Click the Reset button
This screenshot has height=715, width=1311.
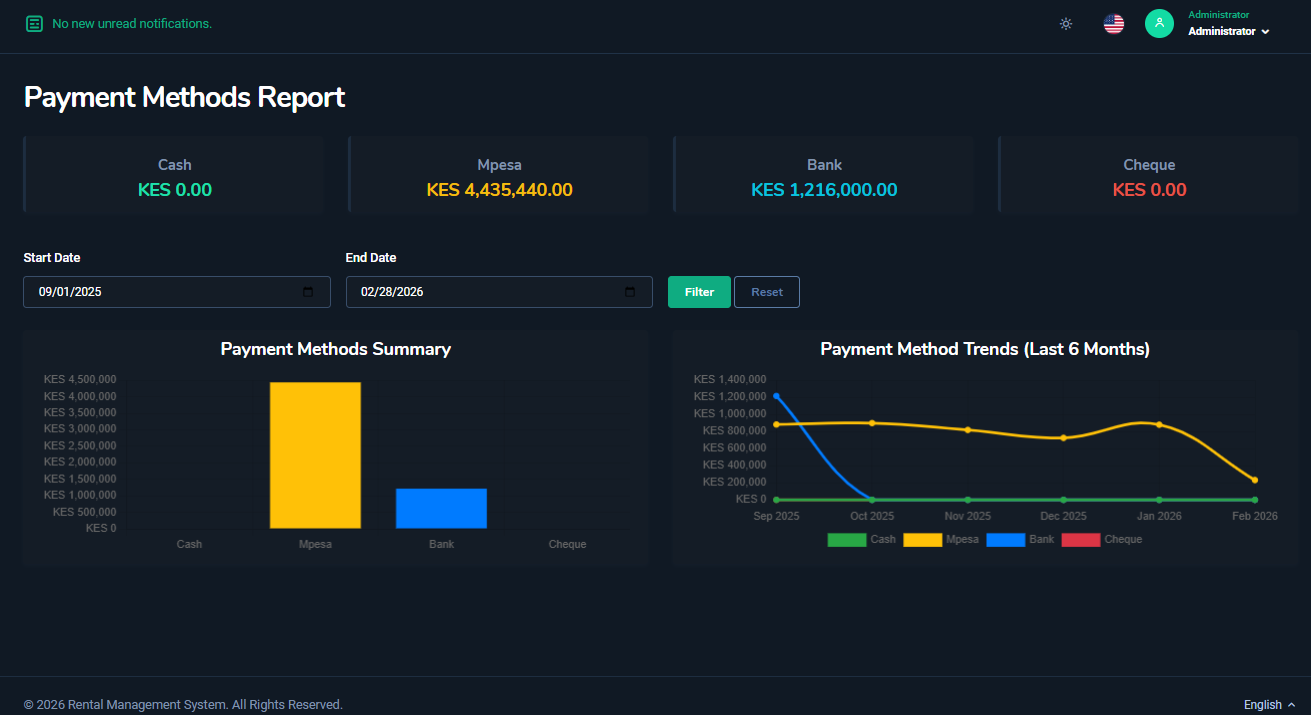click(767, 292)
